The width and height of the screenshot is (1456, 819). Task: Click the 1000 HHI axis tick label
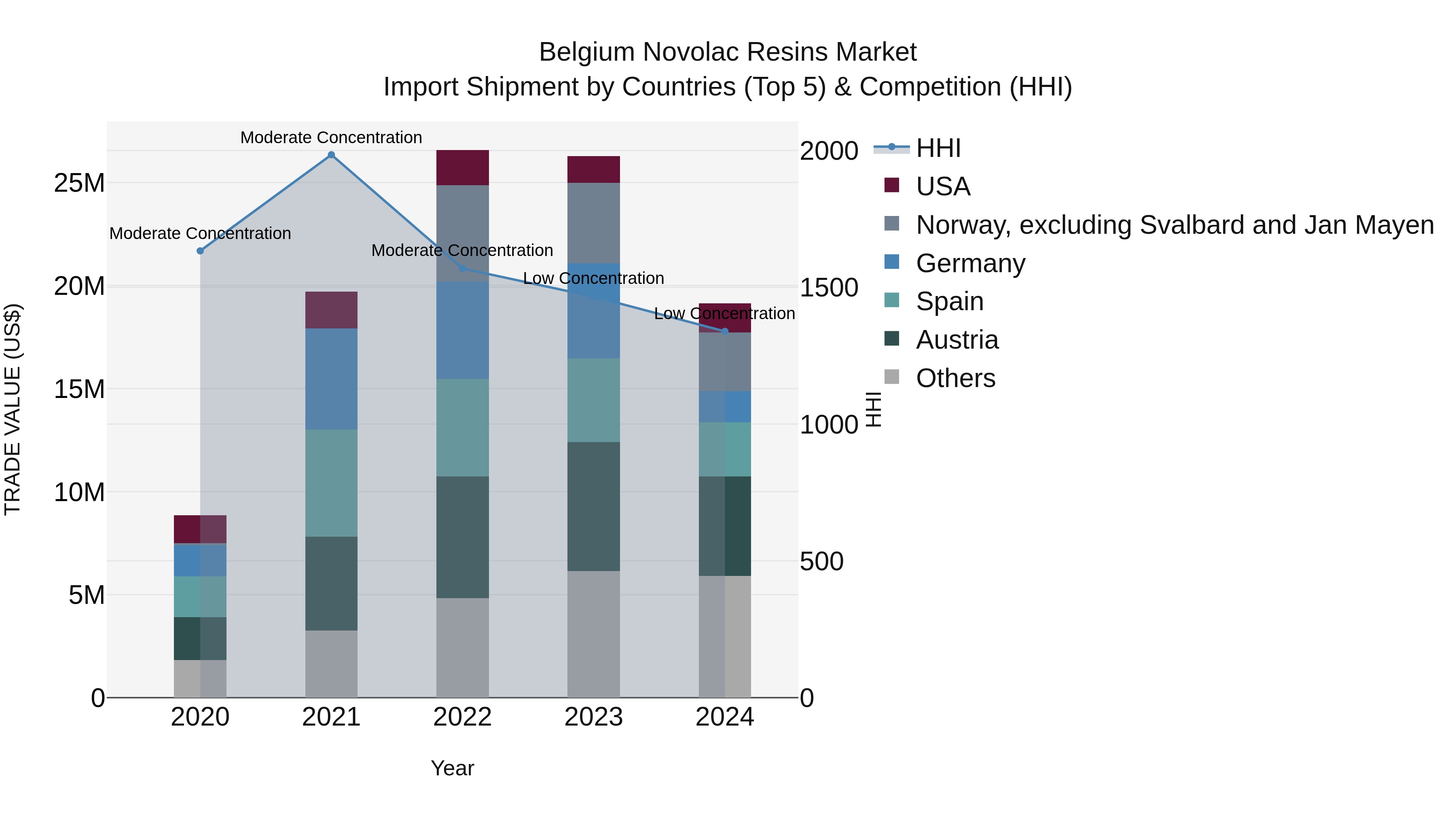click(829, 425)
